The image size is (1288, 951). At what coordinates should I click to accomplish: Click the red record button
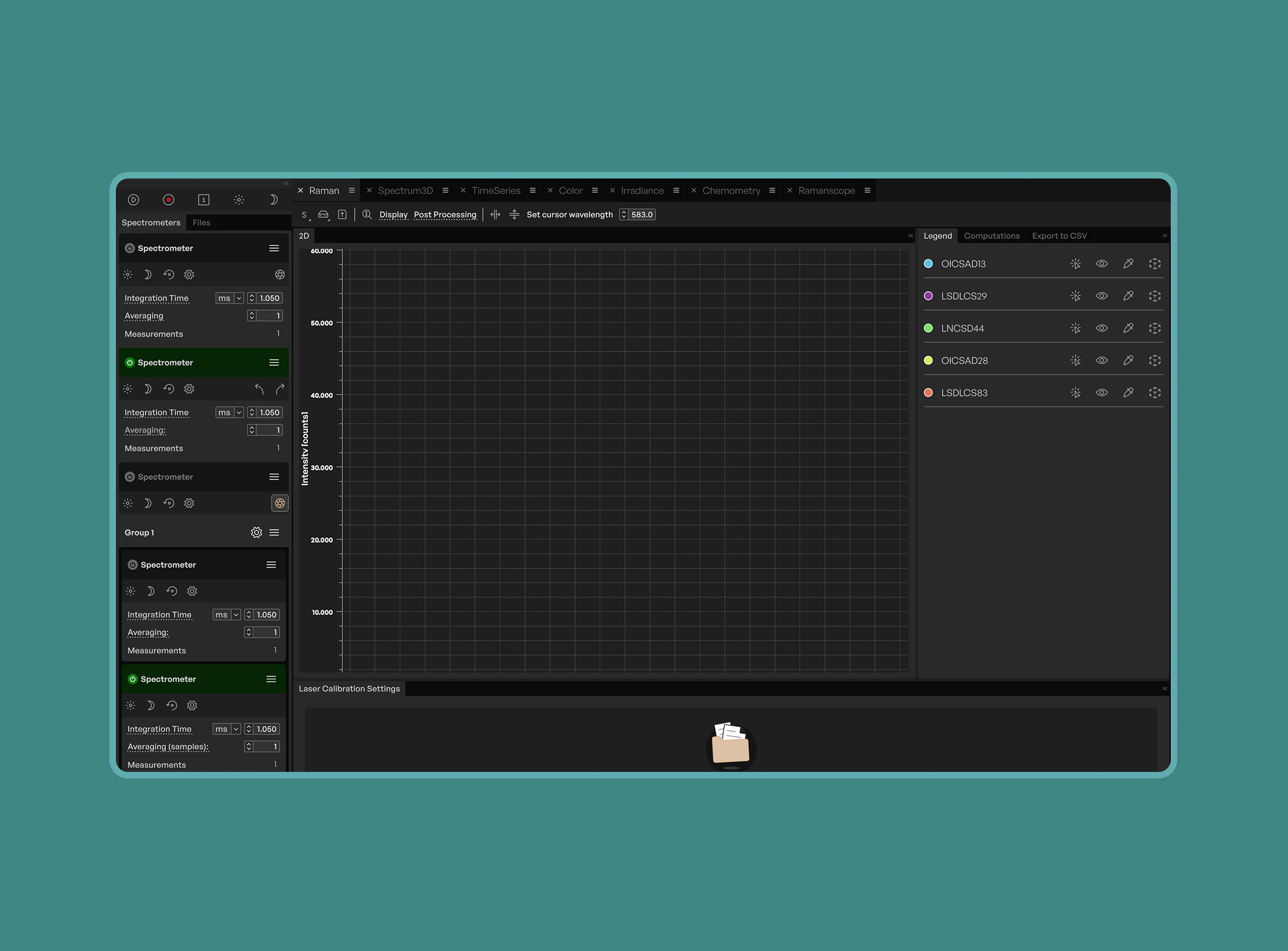click(x=169, y=200)
